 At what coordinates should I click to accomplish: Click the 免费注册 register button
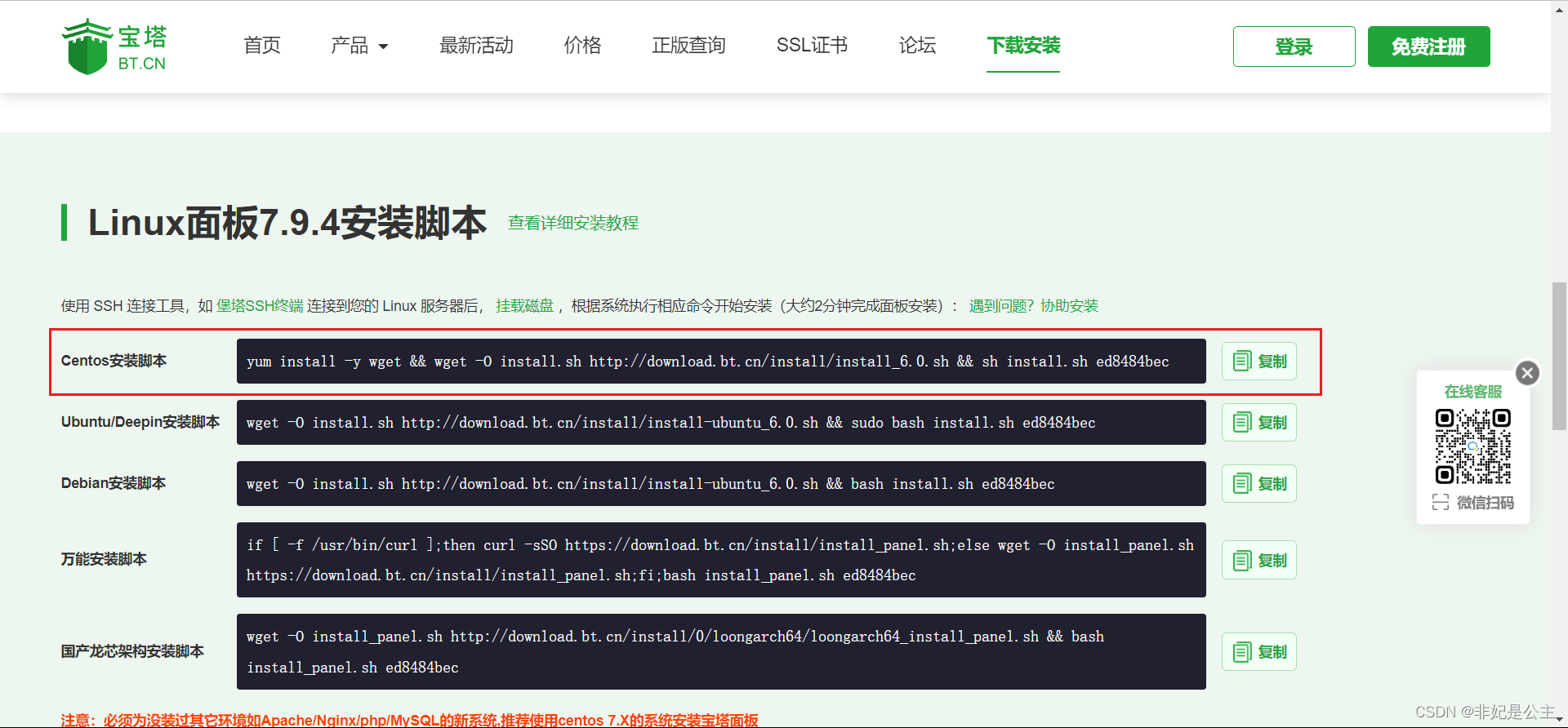1428,47
